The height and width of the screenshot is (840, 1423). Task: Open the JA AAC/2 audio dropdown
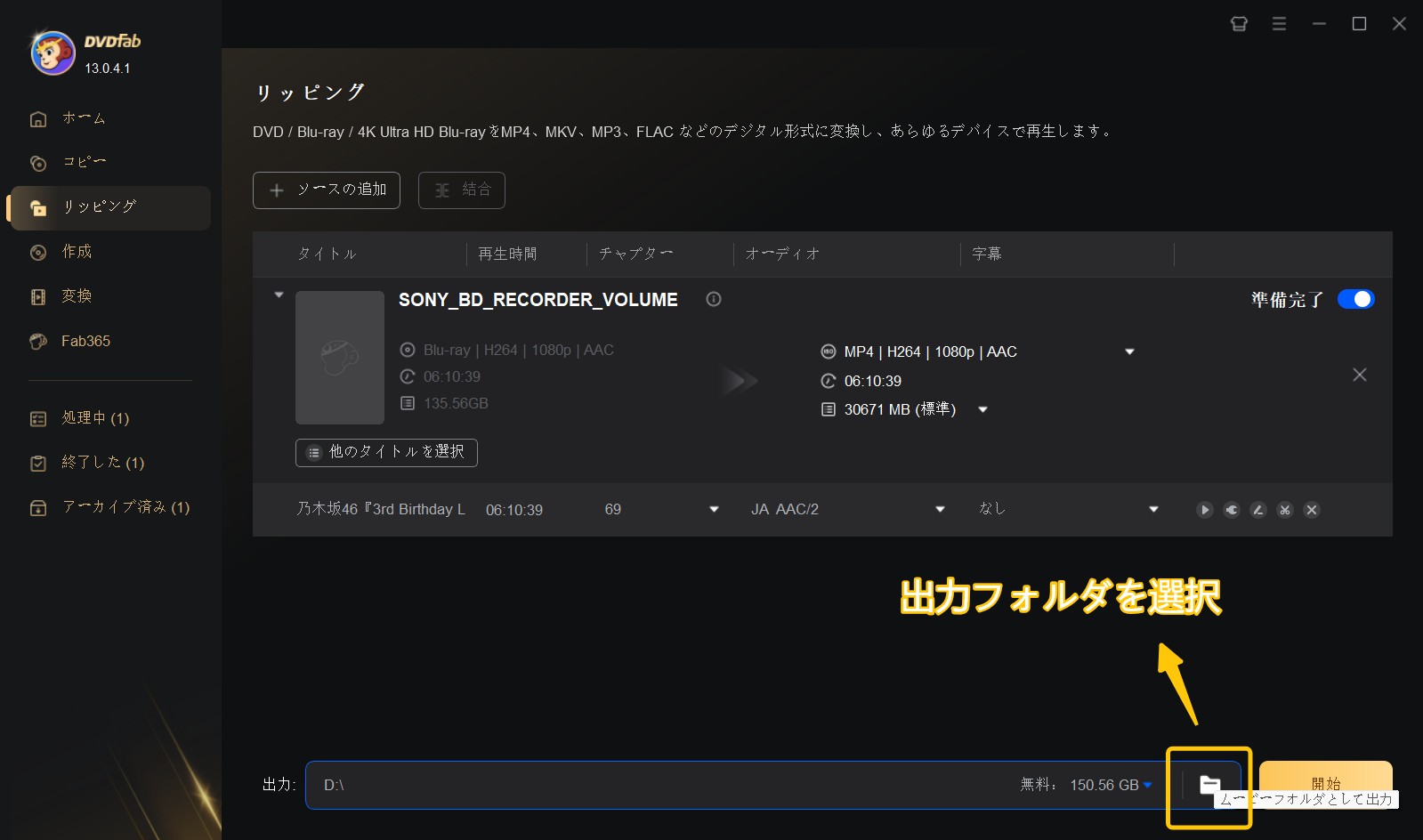click(x=940, y=509)
